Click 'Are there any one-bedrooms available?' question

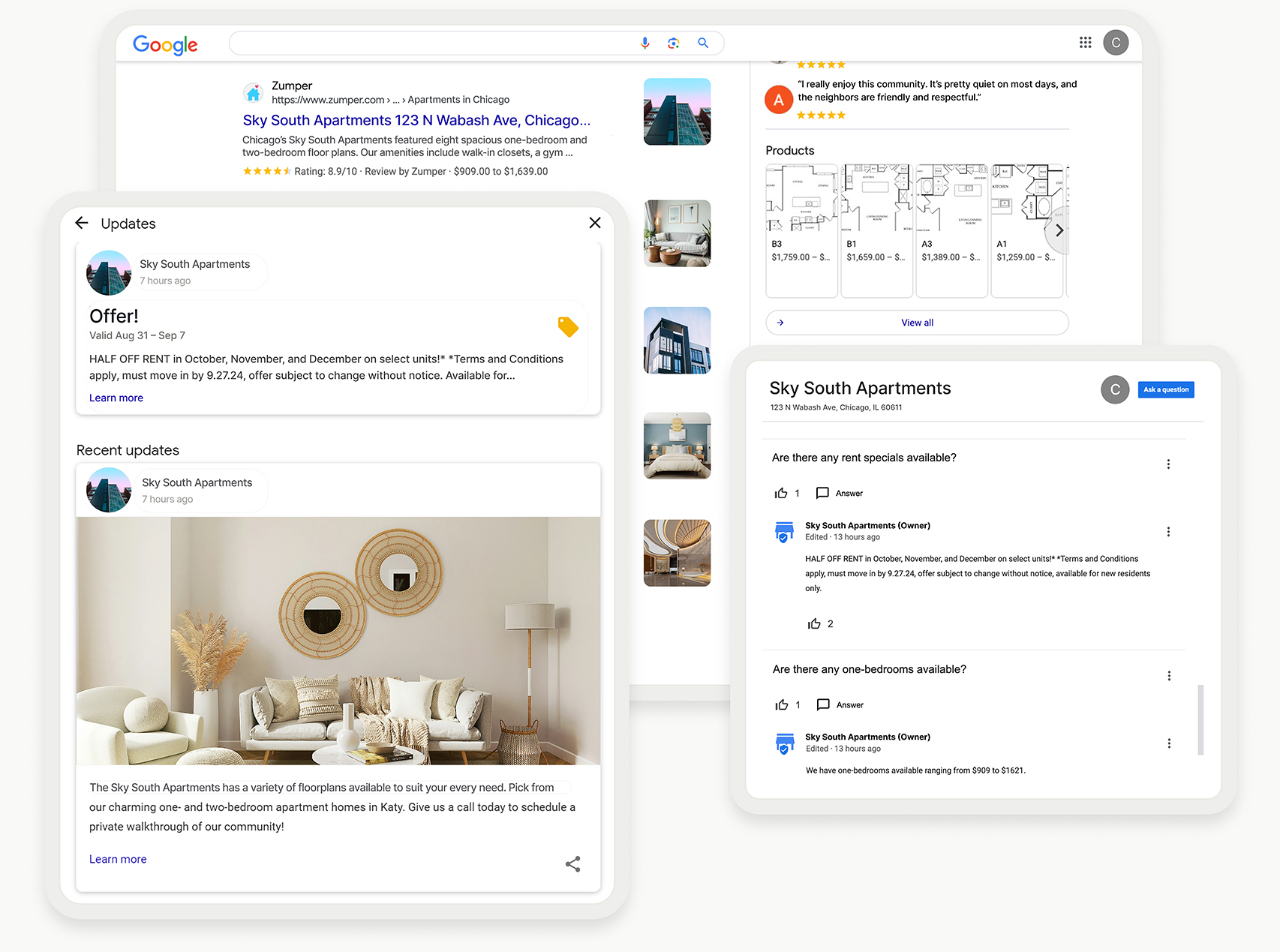[870, 669]
